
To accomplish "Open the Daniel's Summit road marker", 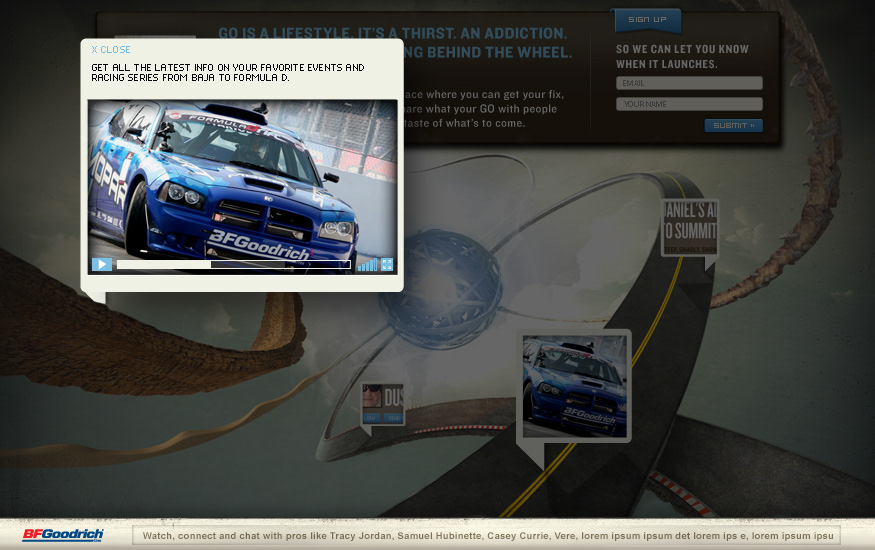I will [x=690, y=228].
